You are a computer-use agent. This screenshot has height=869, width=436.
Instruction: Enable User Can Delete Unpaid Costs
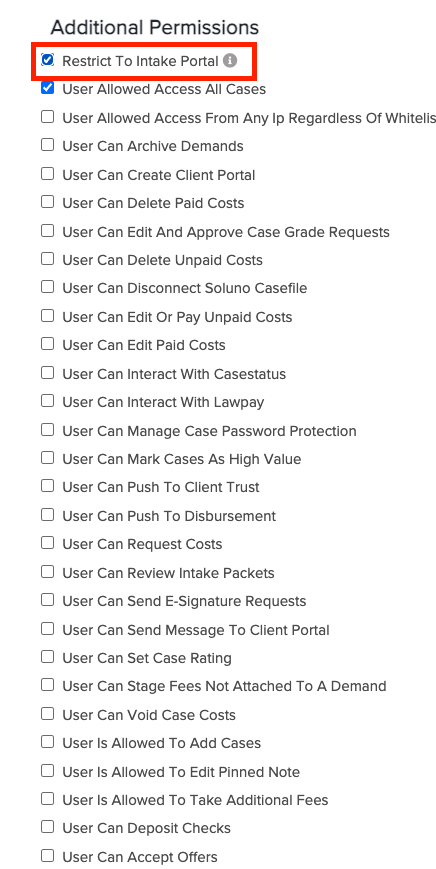pyautogui.click(x=48, y=259)
